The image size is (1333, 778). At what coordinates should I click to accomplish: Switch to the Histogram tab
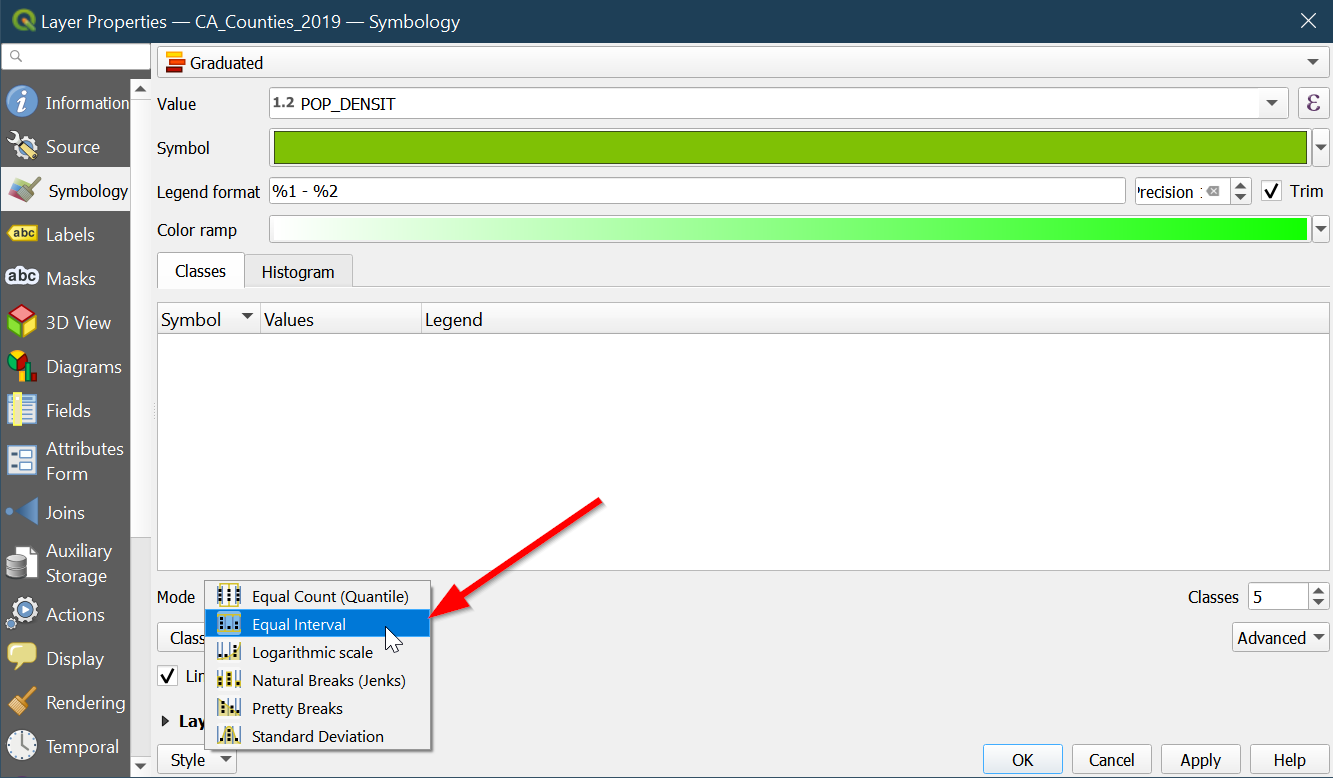298,271
